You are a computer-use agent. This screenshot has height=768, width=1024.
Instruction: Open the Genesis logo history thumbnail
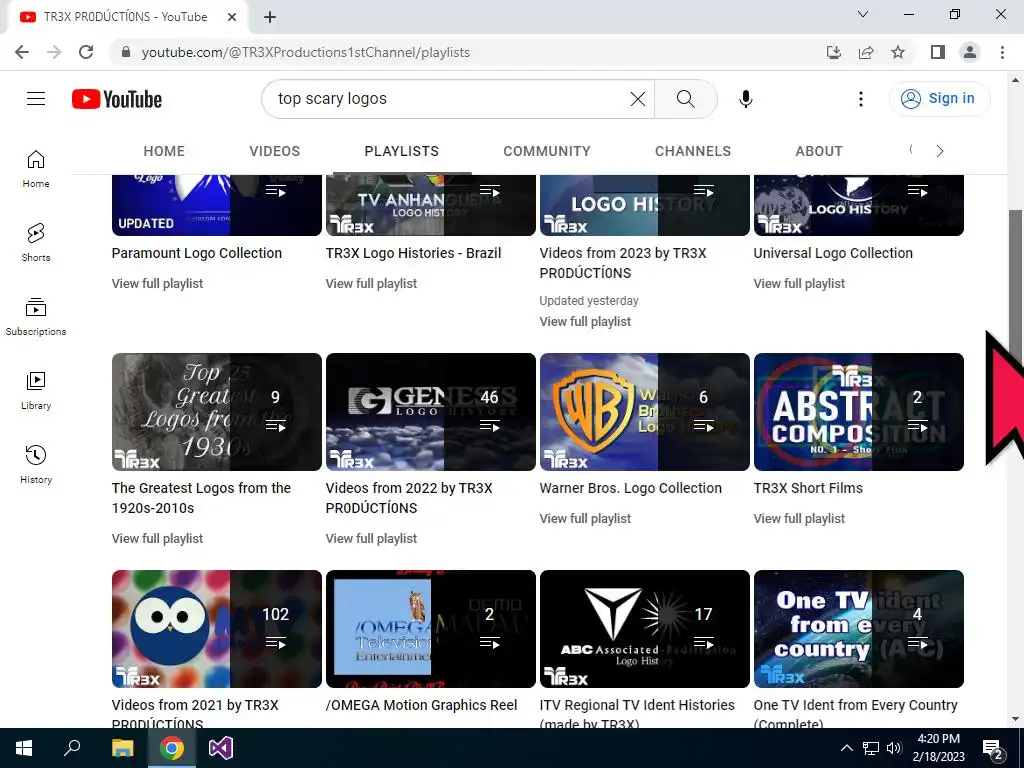pos(430,411)
